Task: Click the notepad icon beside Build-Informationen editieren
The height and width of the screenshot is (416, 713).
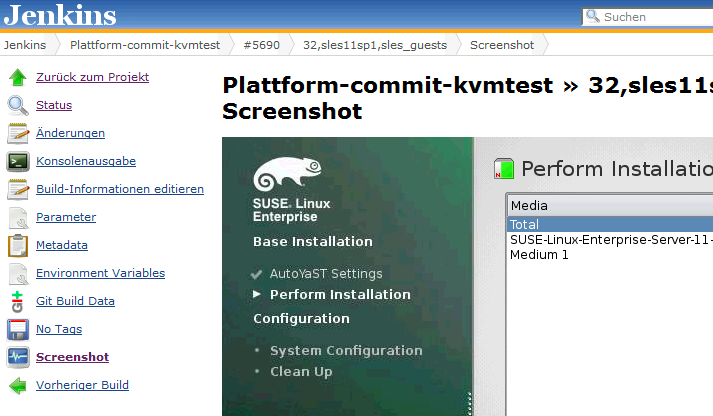Action: point(18,190)
